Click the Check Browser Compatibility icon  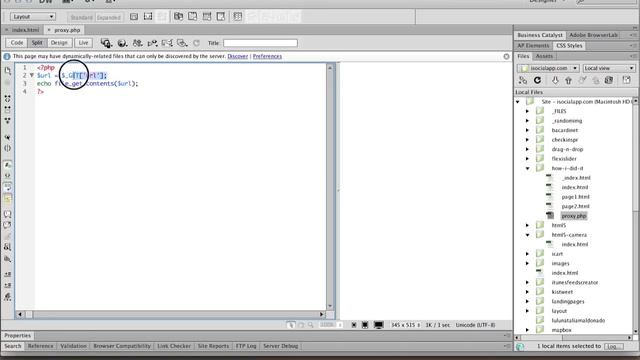167,43
